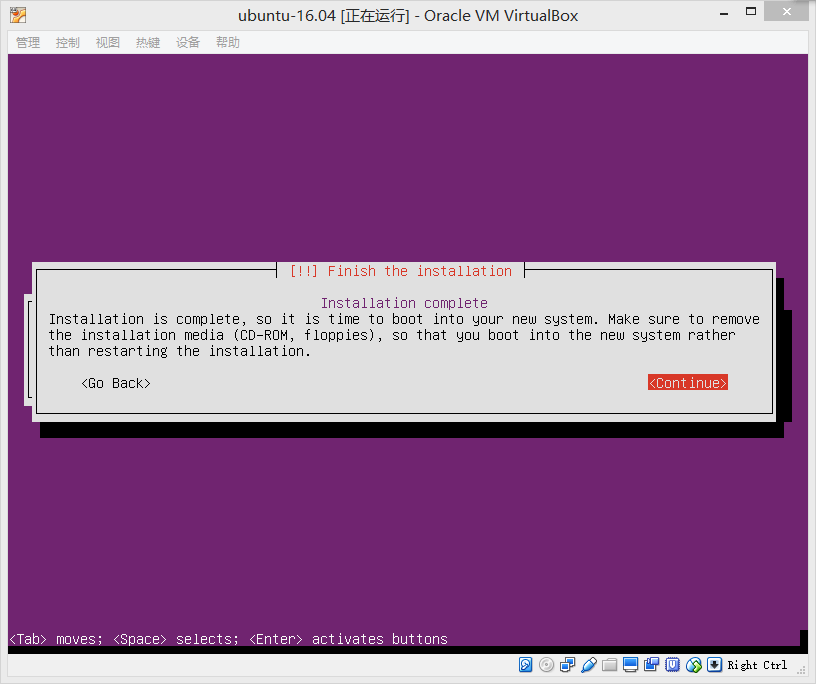Viewport: 816px width, 684px height.
Task: Click the '<Tab> moves' keyboard hint text
Action: [55, 639]
